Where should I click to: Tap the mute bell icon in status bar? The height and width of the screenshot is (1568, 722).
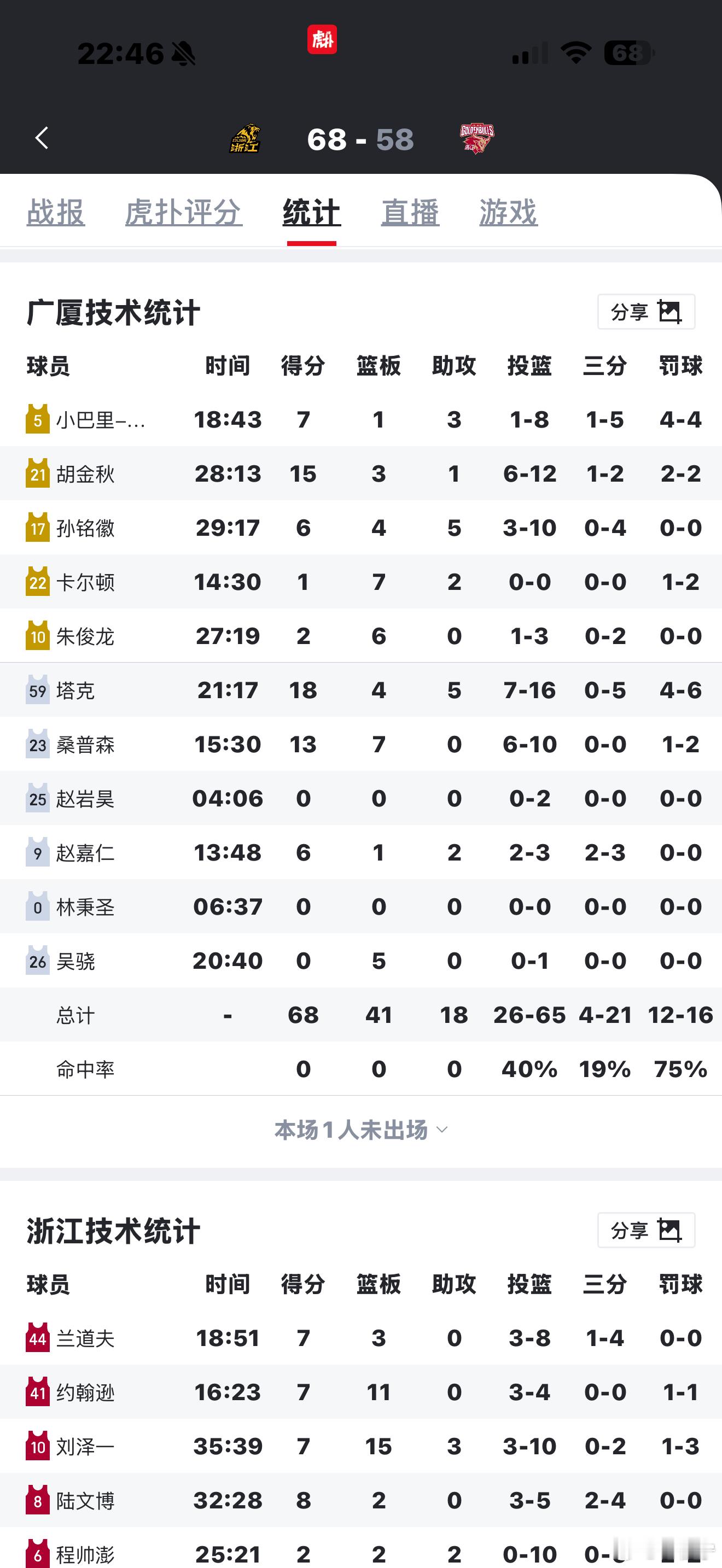pyautogui.click(x=183, y=54)
